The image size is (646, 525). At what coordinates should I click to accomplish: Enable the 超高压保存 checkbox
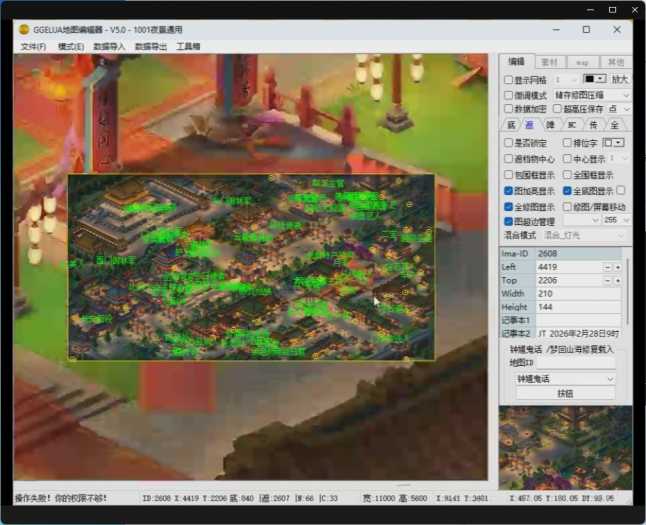click(557, 108)
